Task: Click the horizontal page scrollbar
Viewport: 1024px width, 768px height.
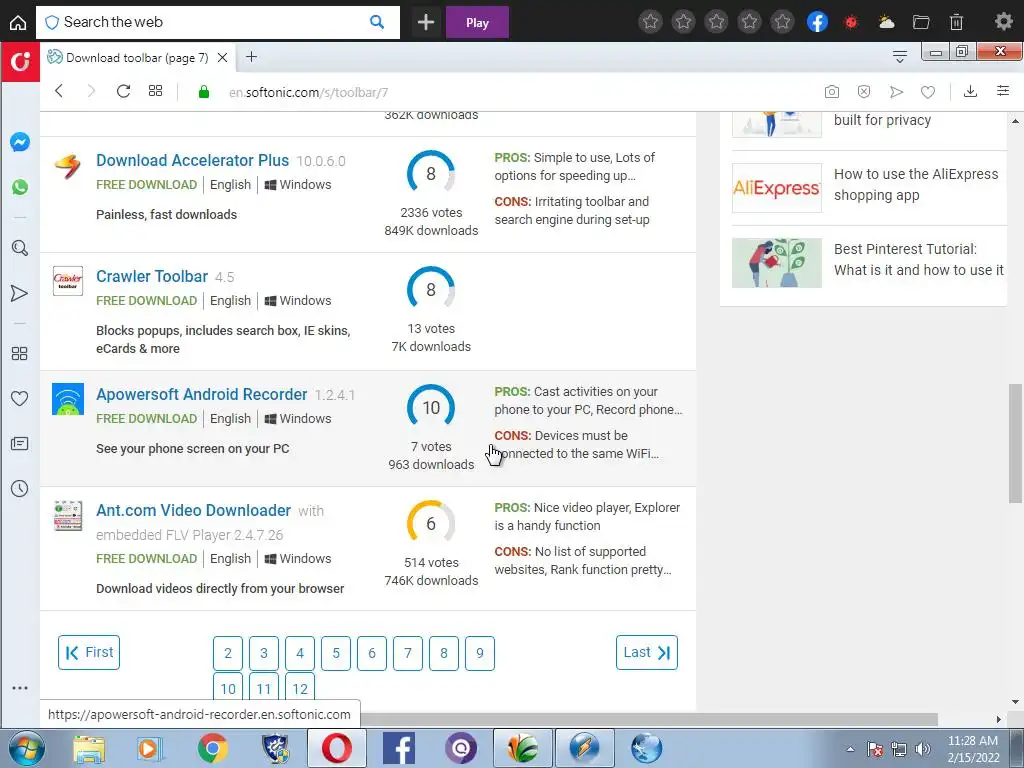Action: pyautogui.click(x=650, y=719)
